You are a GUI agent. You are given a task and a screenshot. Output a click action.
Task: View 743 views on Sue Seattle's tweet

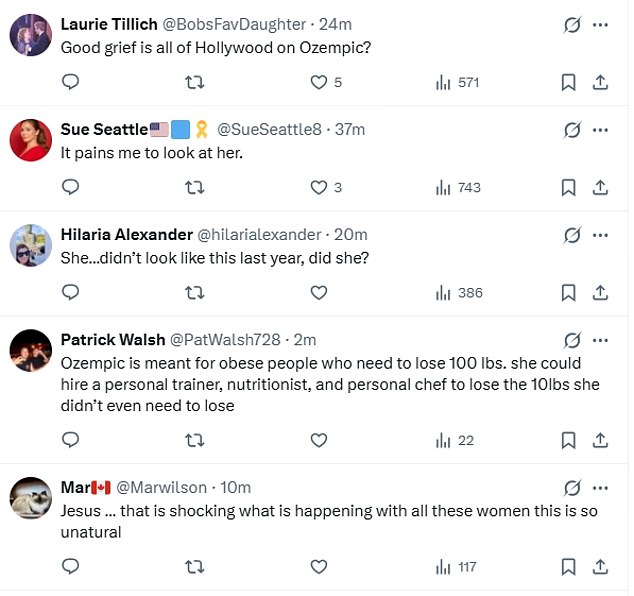click(458, 187)
